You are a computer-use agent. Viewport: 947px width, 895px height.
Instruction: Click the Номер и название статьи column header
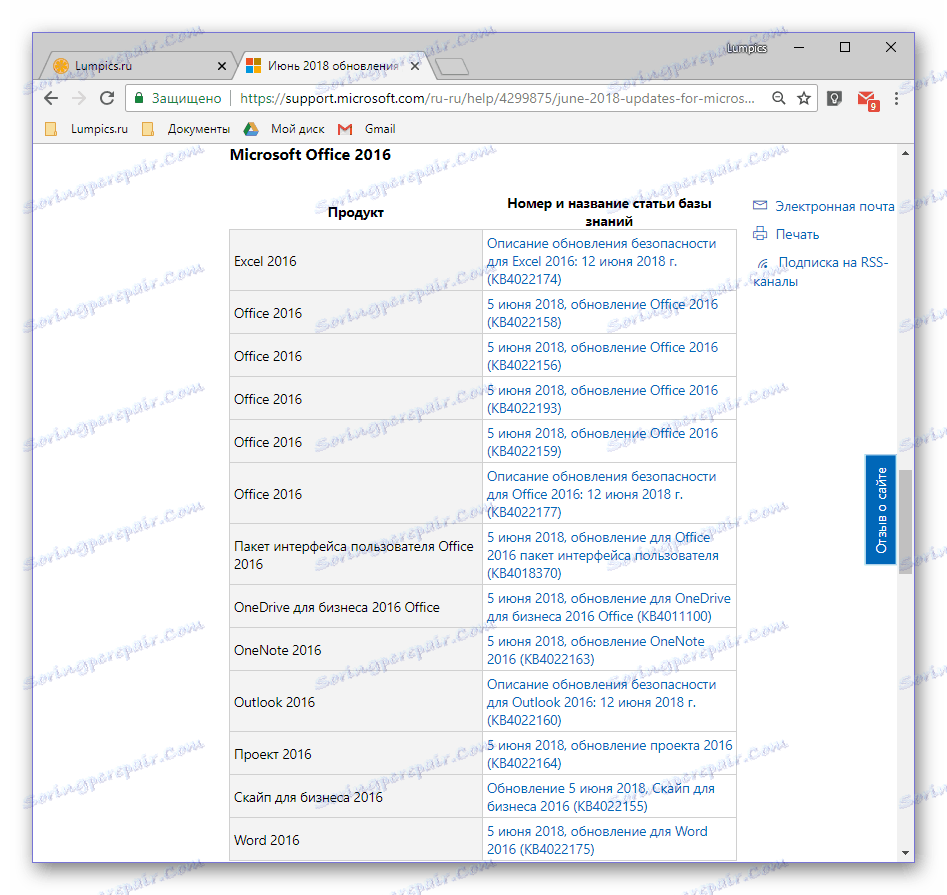[609, 212]
